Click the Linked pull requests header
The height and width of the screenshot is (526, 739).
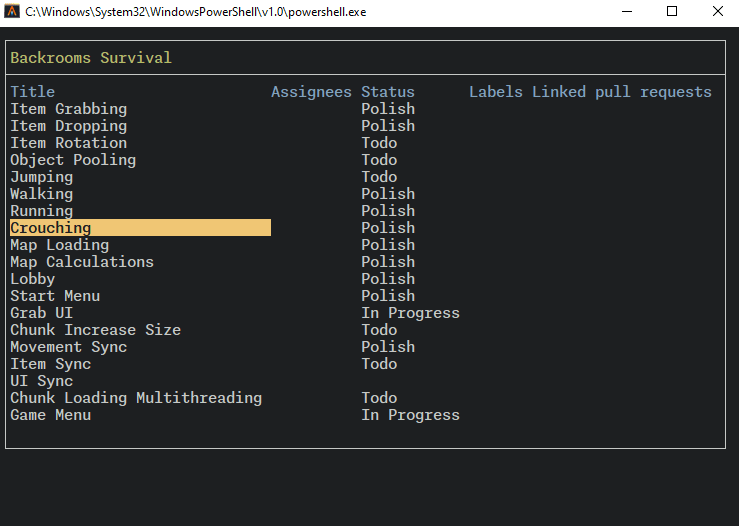(621, 92)
